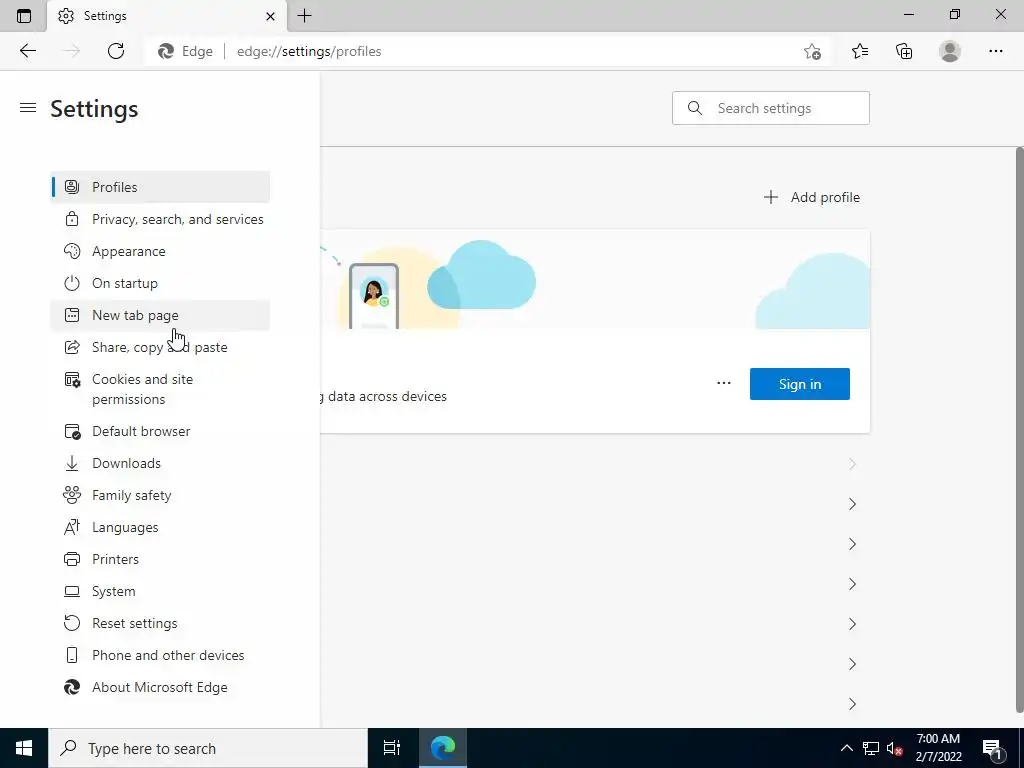Open the Collections toolbar icon
The width and height of the screenshot is (1024, 768).
[904, 51]
